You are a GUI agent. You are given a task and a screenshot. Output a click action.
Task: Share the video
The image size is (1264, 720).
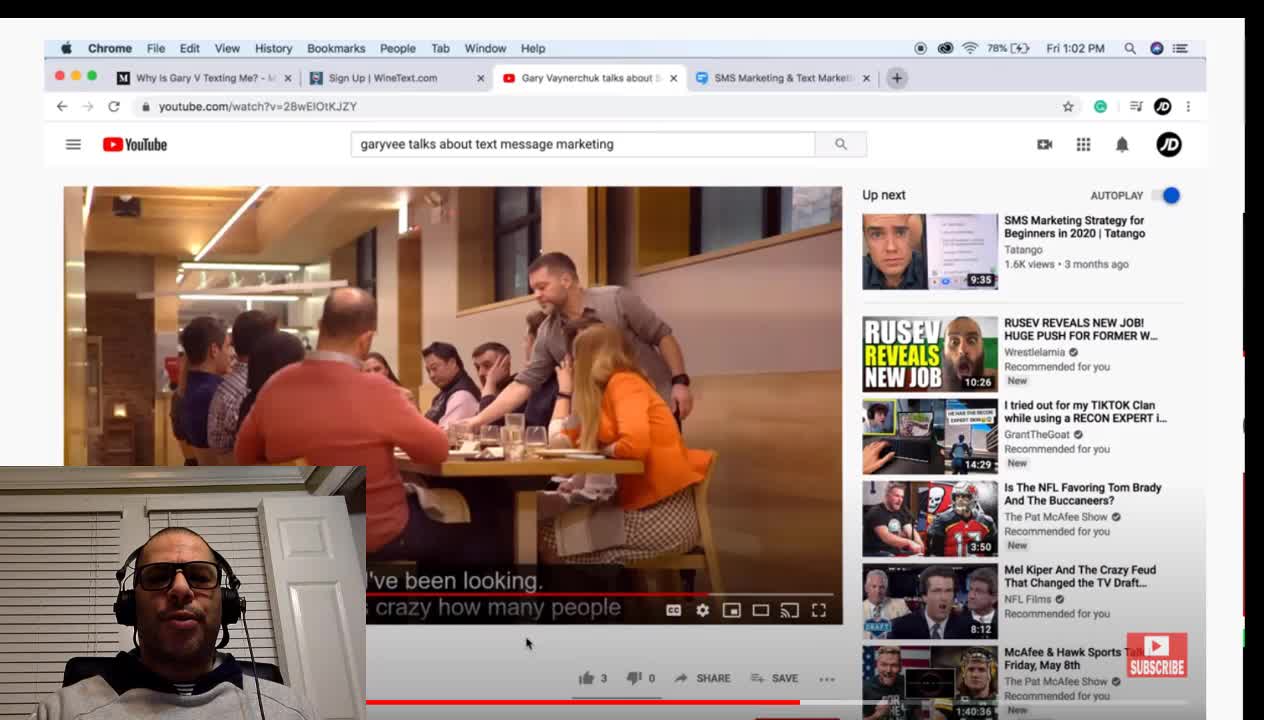tap(702, 678)
